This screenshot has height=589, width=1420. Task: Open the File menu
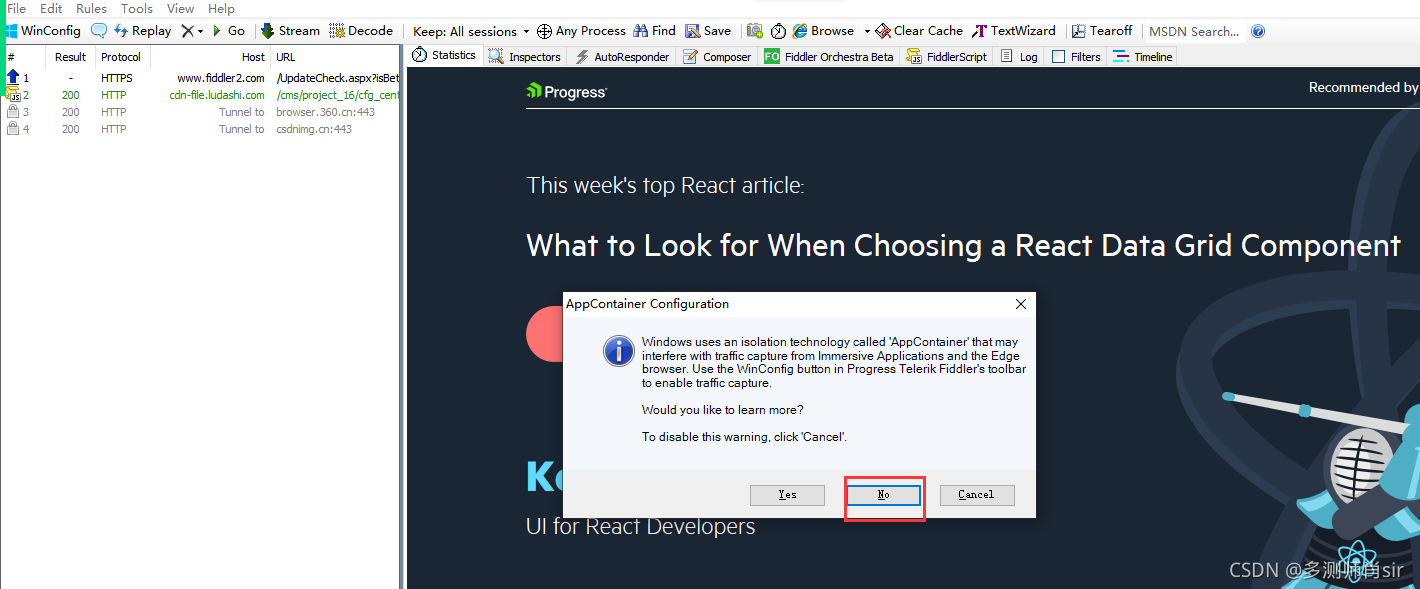[x=16, y=8]
